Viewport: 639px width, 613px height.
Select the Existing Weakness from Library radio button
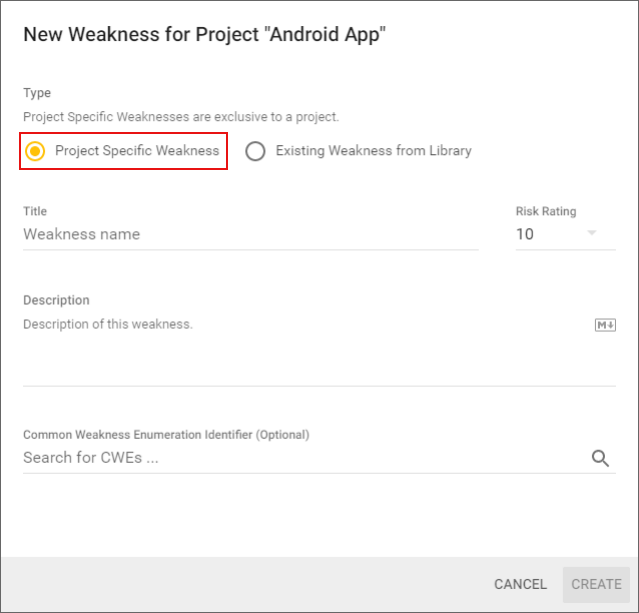256,151
